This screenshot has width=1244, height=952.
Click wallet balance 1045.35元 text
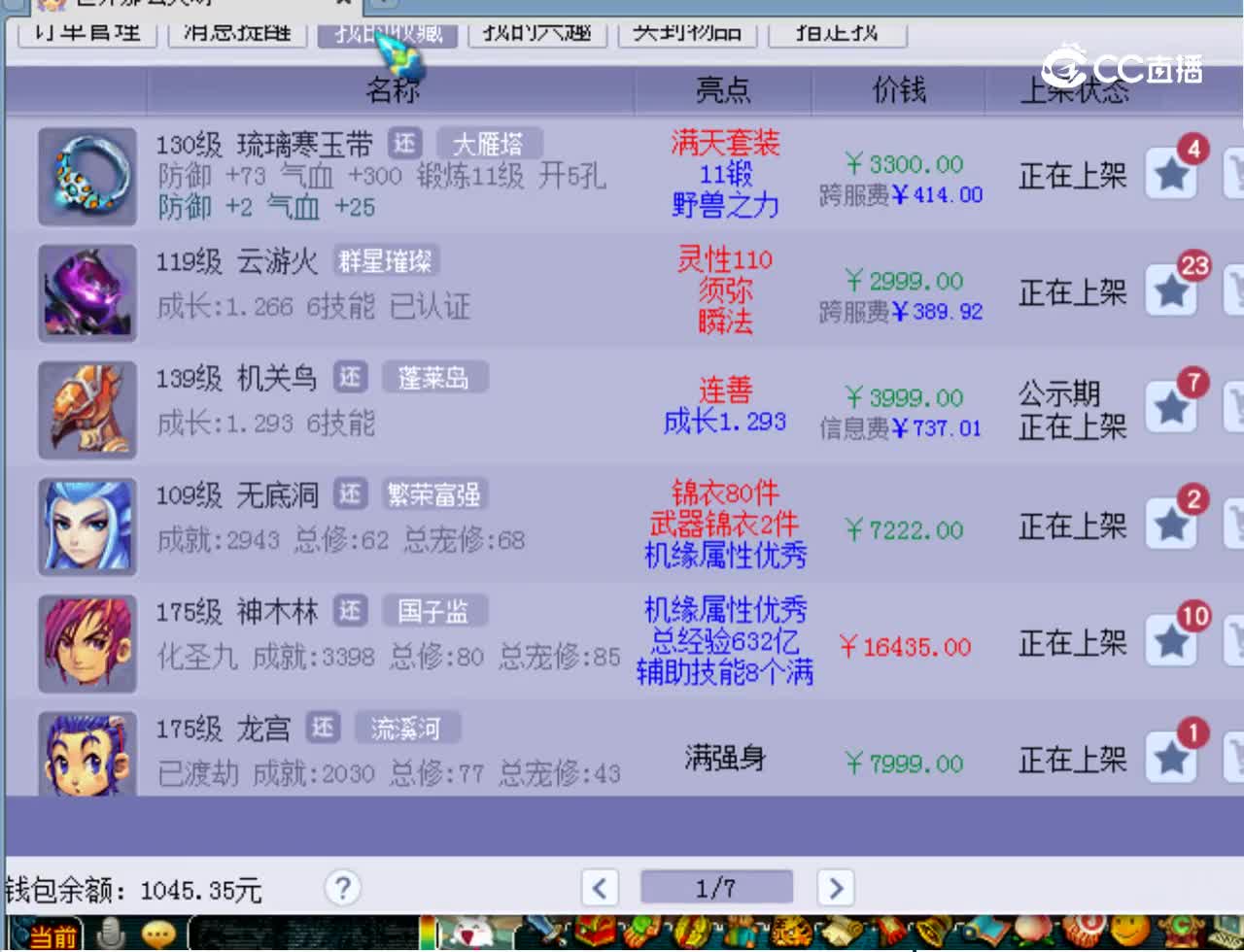click(201, 890)
